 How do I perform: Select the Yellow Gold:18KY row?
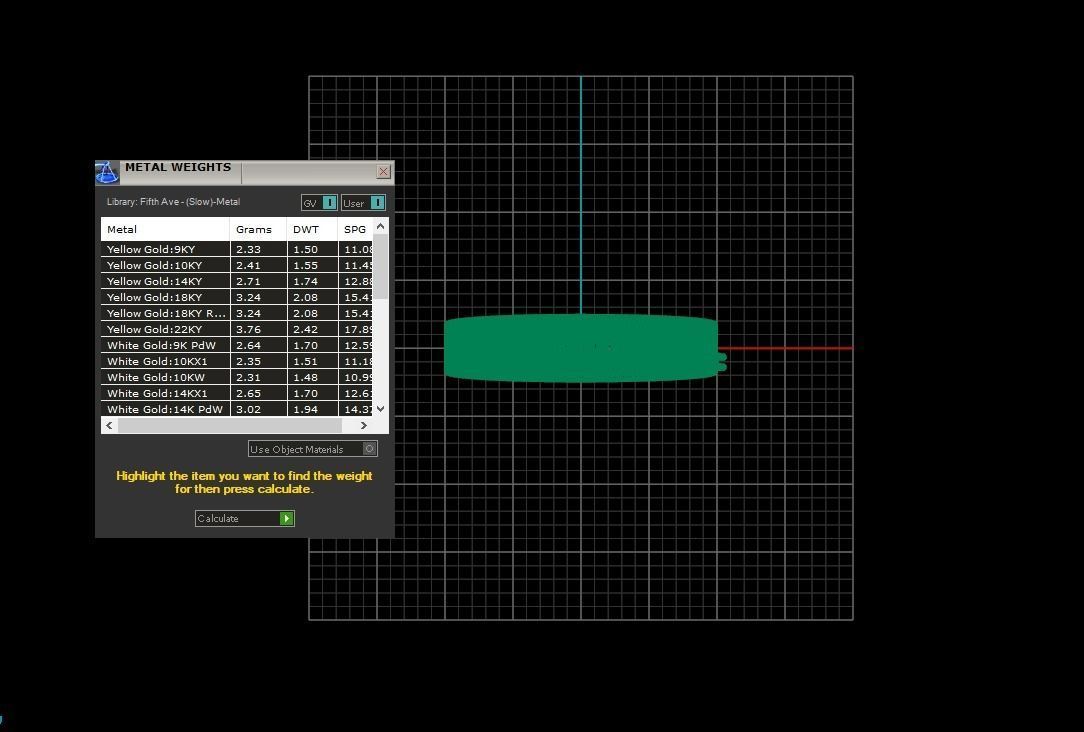click(x=236, y=297)
